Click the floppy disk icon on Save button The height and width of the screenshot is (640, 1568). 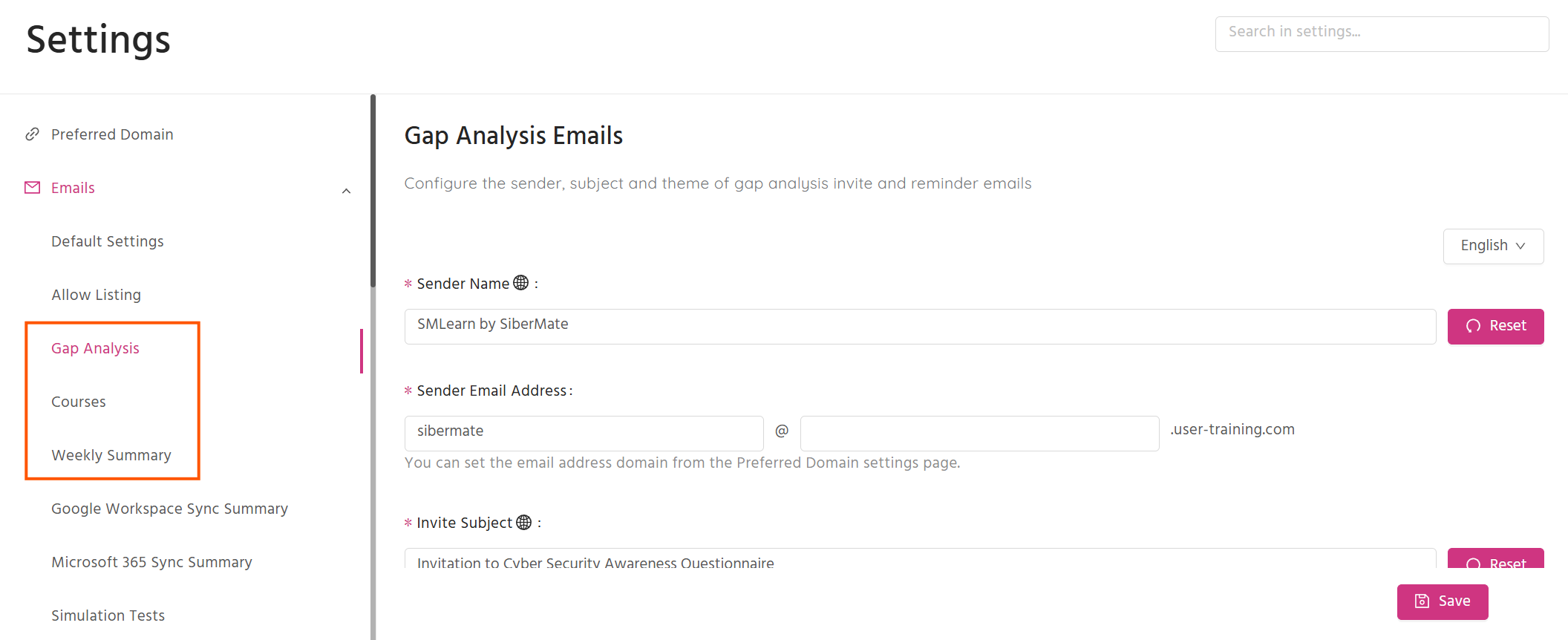1422,601
